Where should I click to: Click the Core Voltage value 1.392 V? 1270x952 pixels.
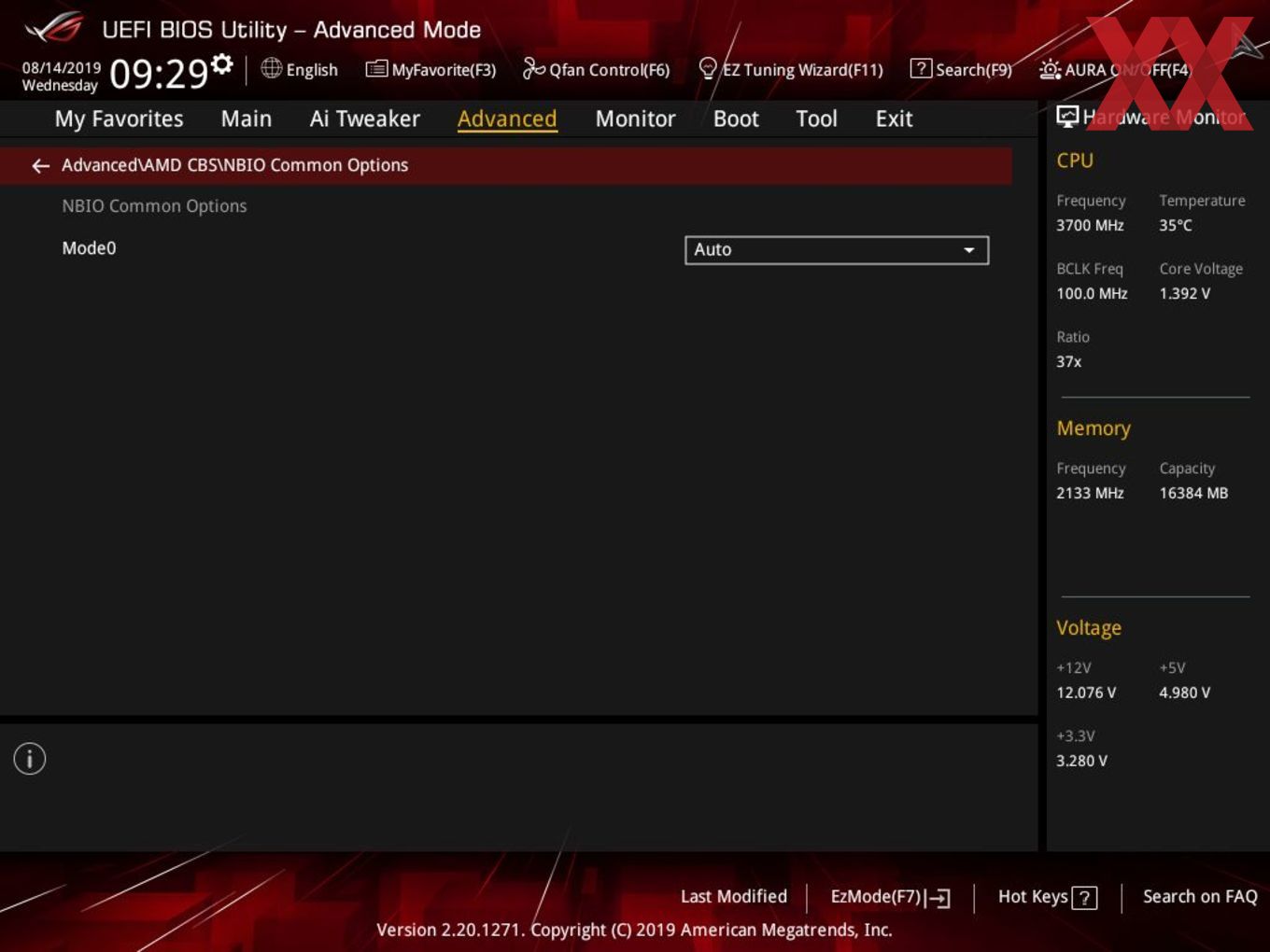(1184, 293)
